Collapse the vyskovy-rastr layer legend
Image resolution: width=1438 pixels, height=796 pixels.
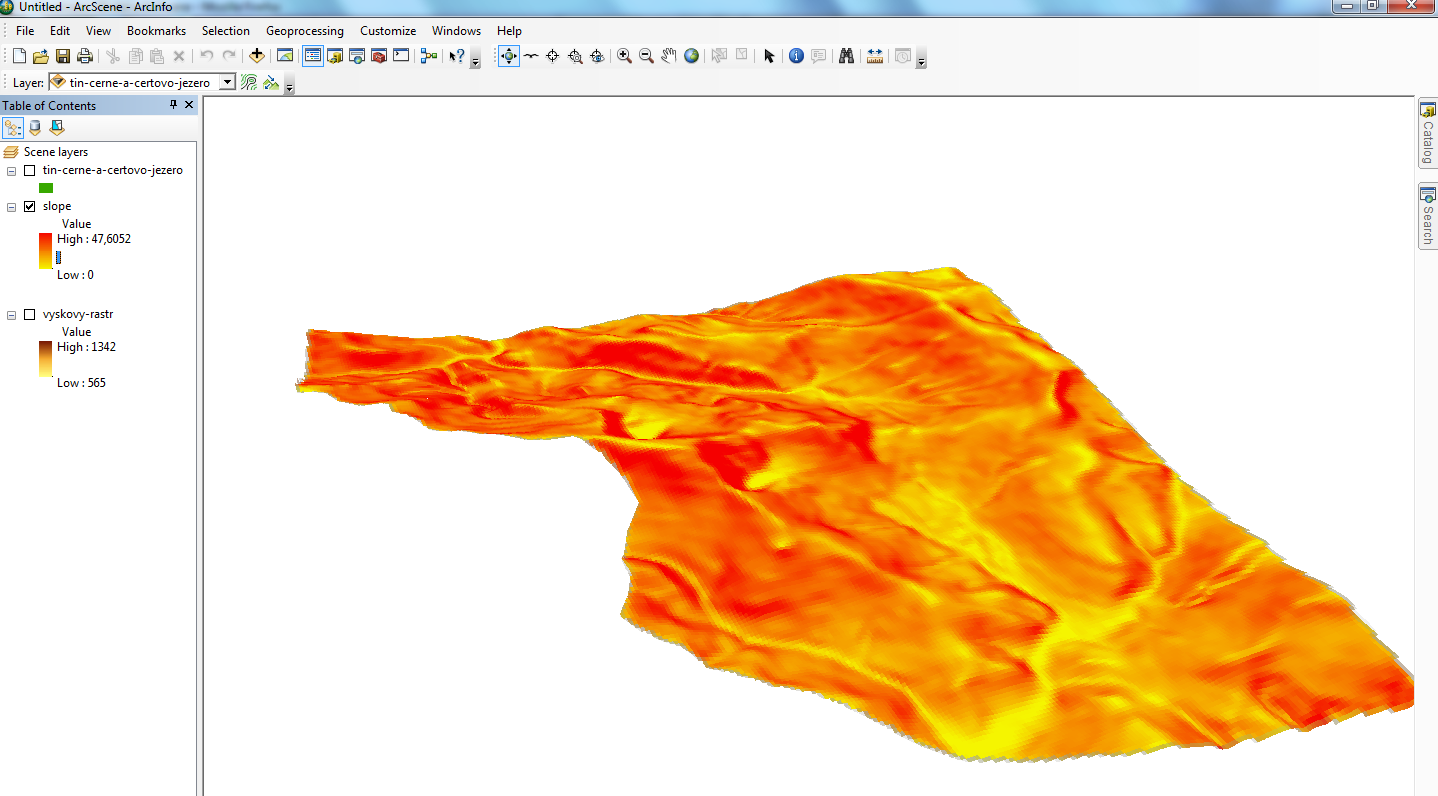tap(11, 314)
